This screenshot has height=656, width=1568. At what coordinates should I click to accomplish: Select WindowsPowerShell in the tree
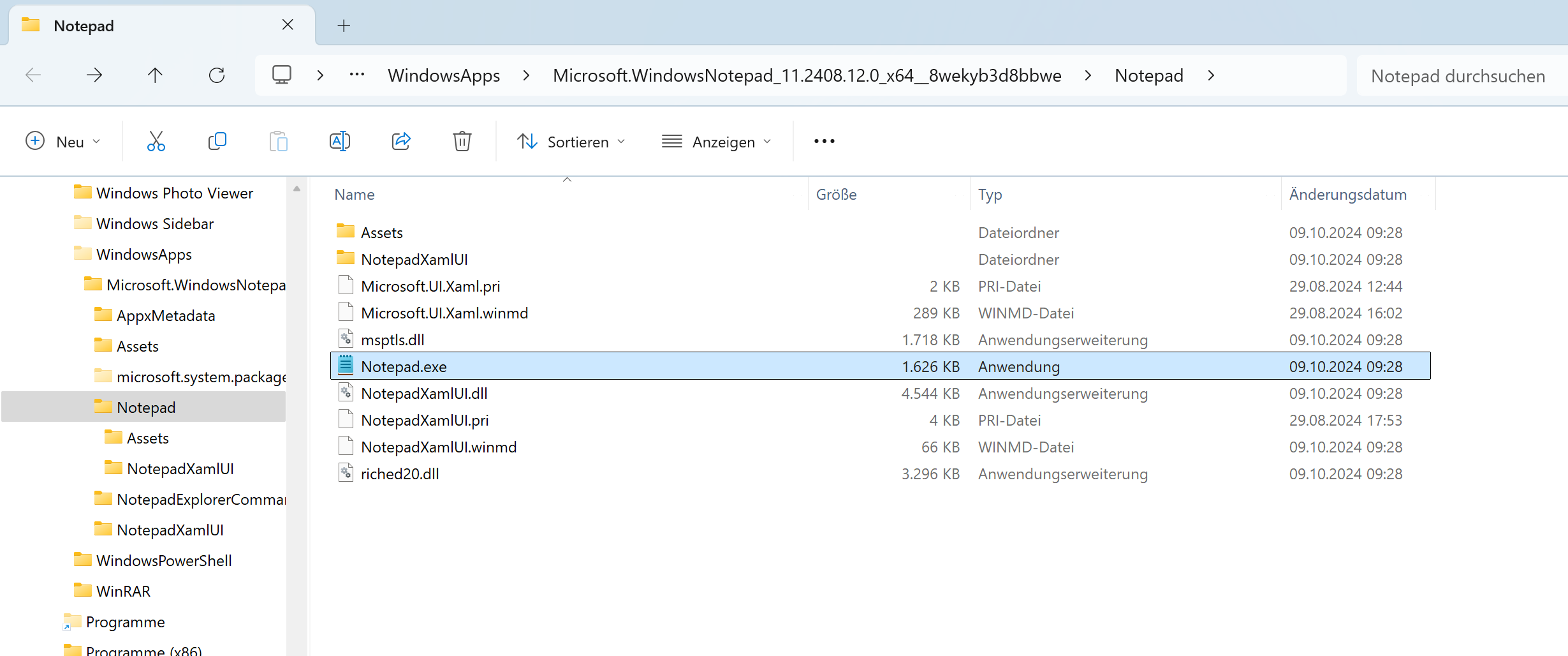(164, 560)
